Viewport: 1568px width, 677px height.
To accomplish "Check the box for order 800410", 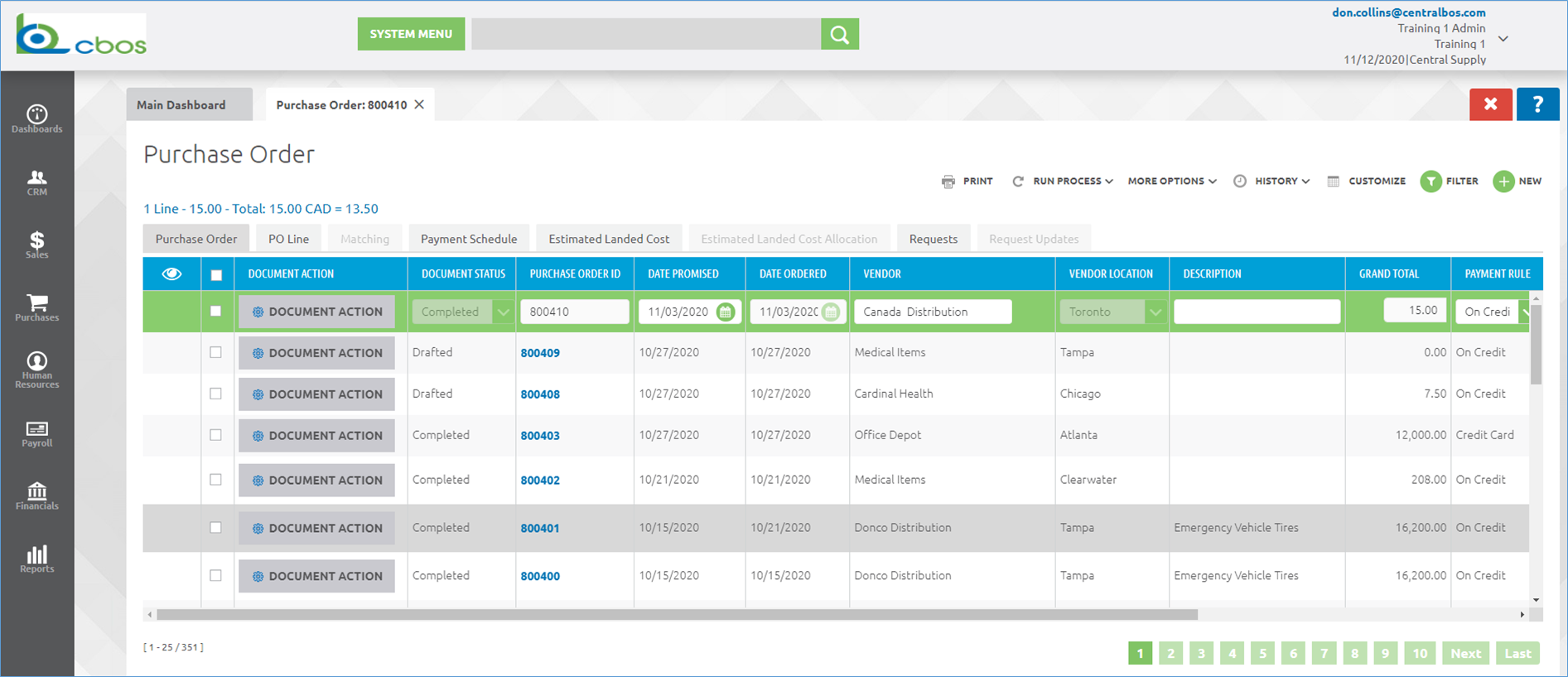I will tap(216, 312).
